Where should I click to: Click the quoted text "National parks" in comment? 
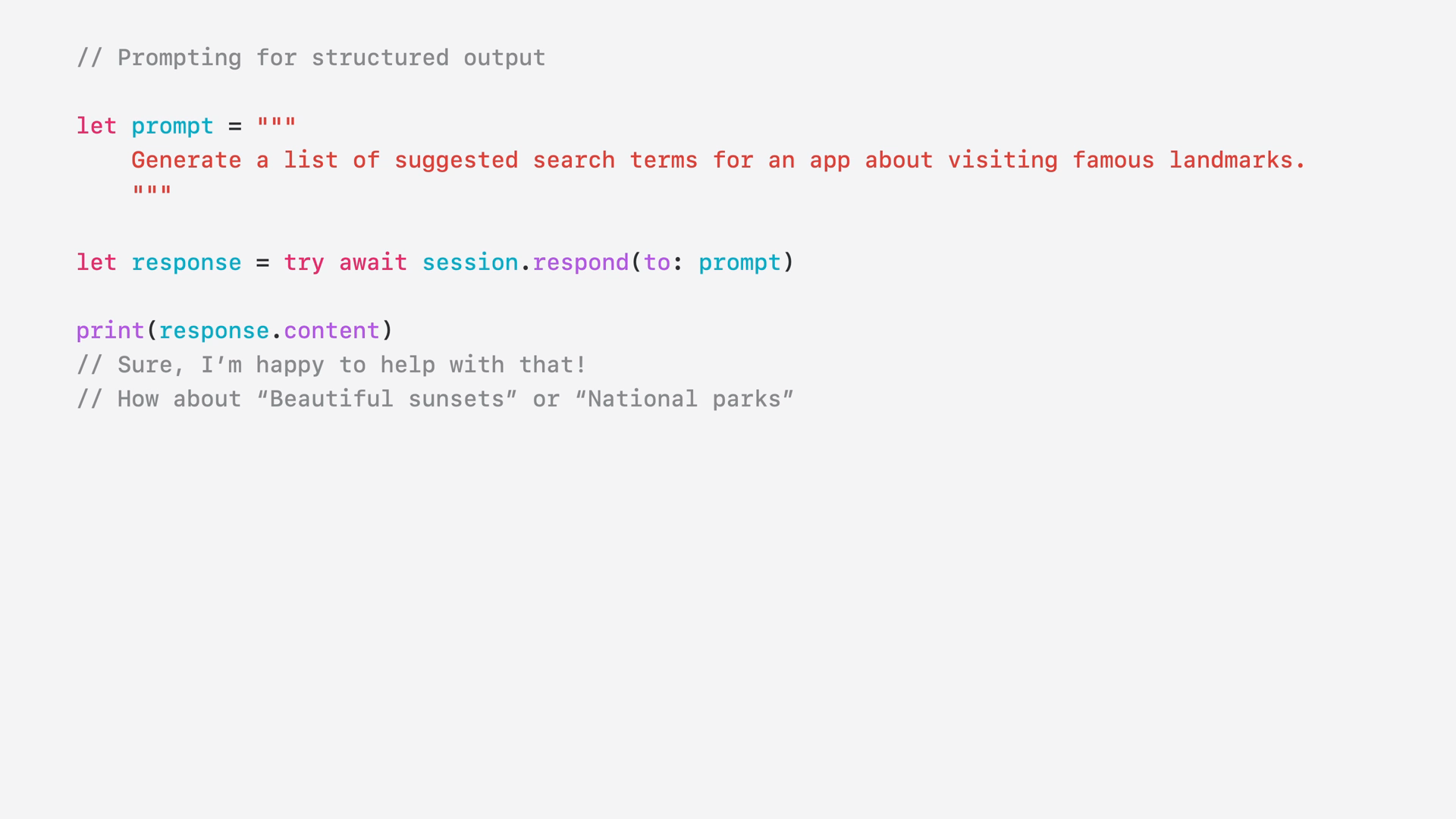point(685,400)
